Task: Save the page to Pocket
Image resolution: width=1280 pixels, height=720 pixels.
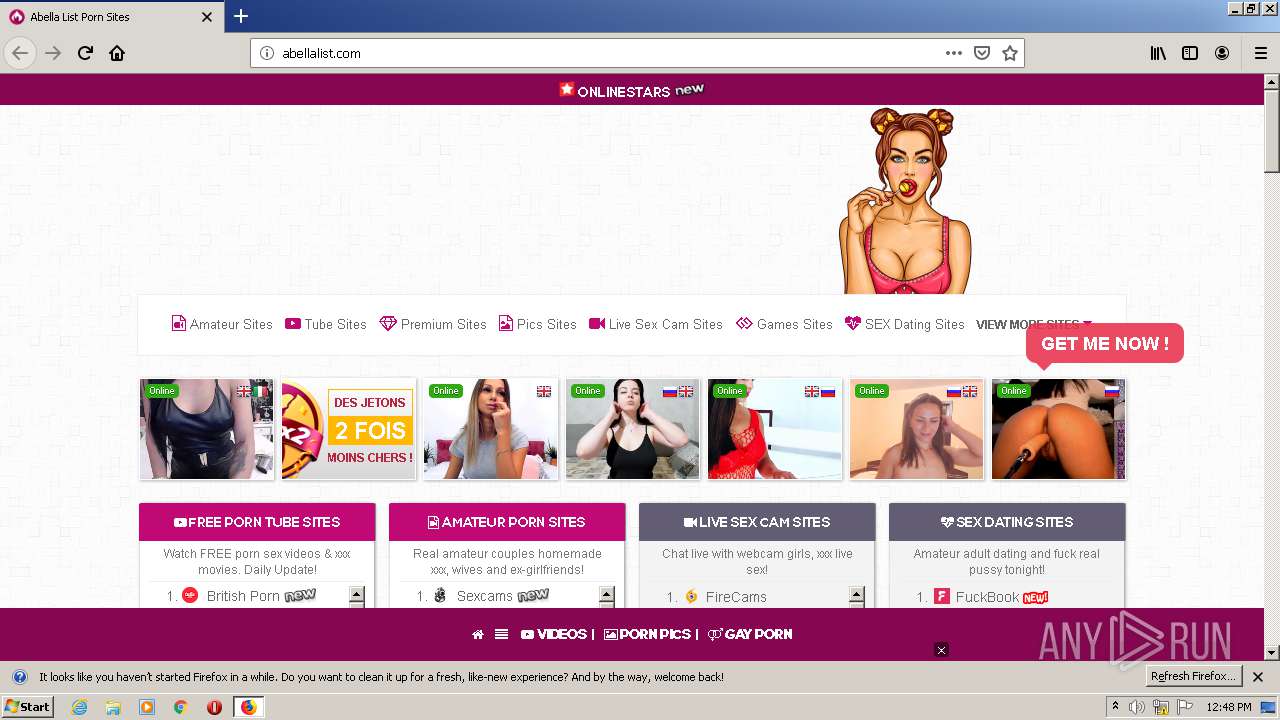Action: (x=982, y=53)
